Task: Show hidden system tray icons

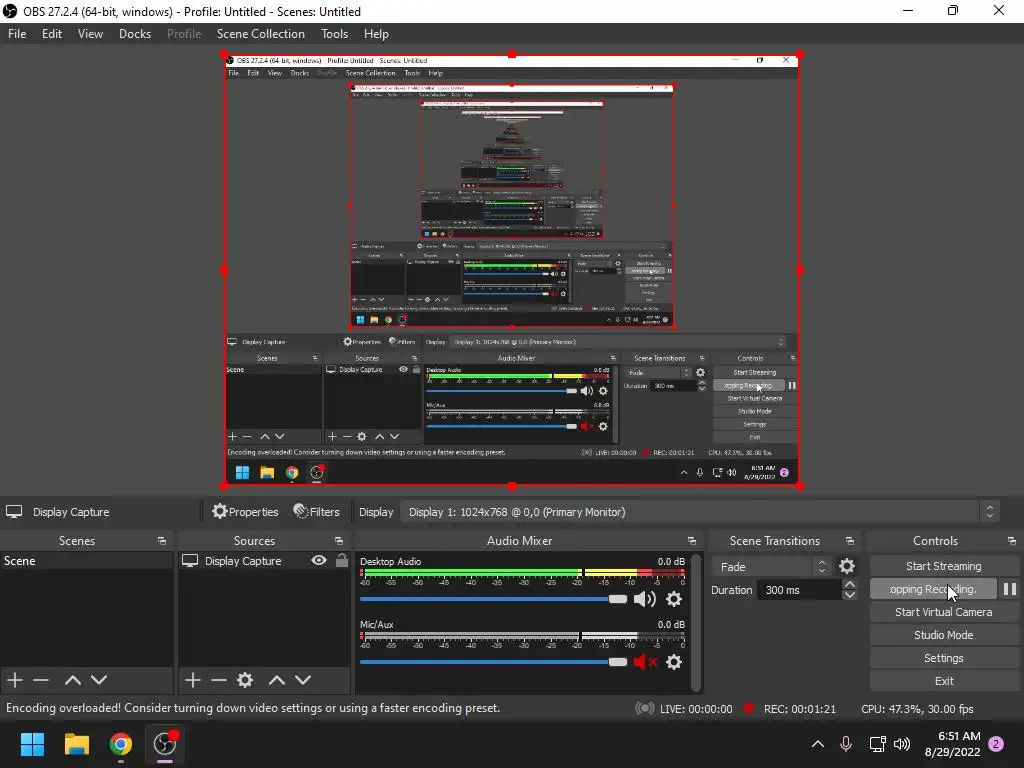Action: [818, 744]
